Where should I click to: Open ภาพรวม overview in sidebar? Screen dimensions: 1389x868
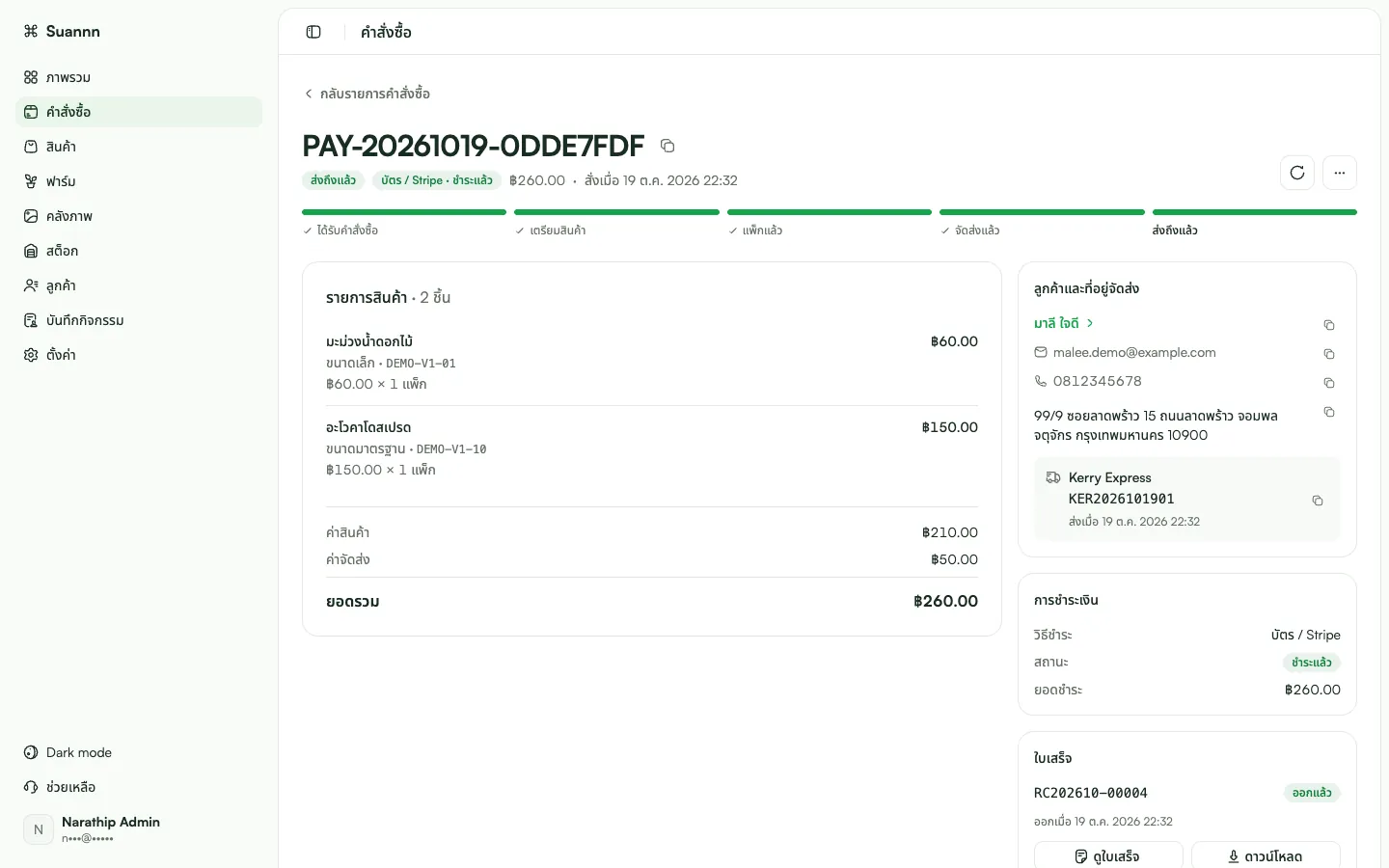pyautogui.click(x=139, y=77)
